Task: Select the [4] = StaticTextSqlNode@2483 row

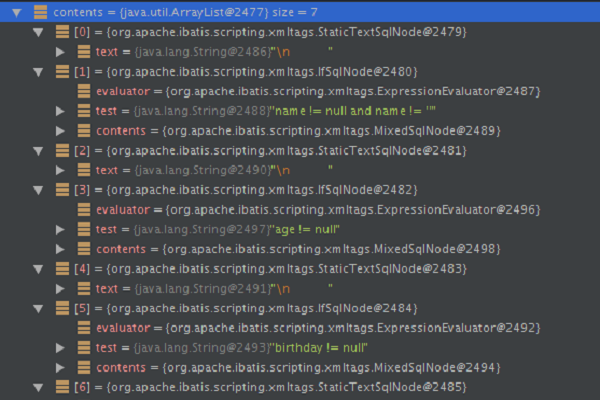Action: pos(300,269)
